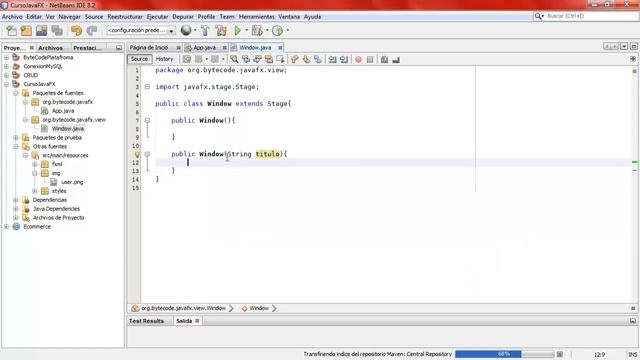Open the Archivo menu
Screen dimensions: 640x360
[x=12, y=17]
